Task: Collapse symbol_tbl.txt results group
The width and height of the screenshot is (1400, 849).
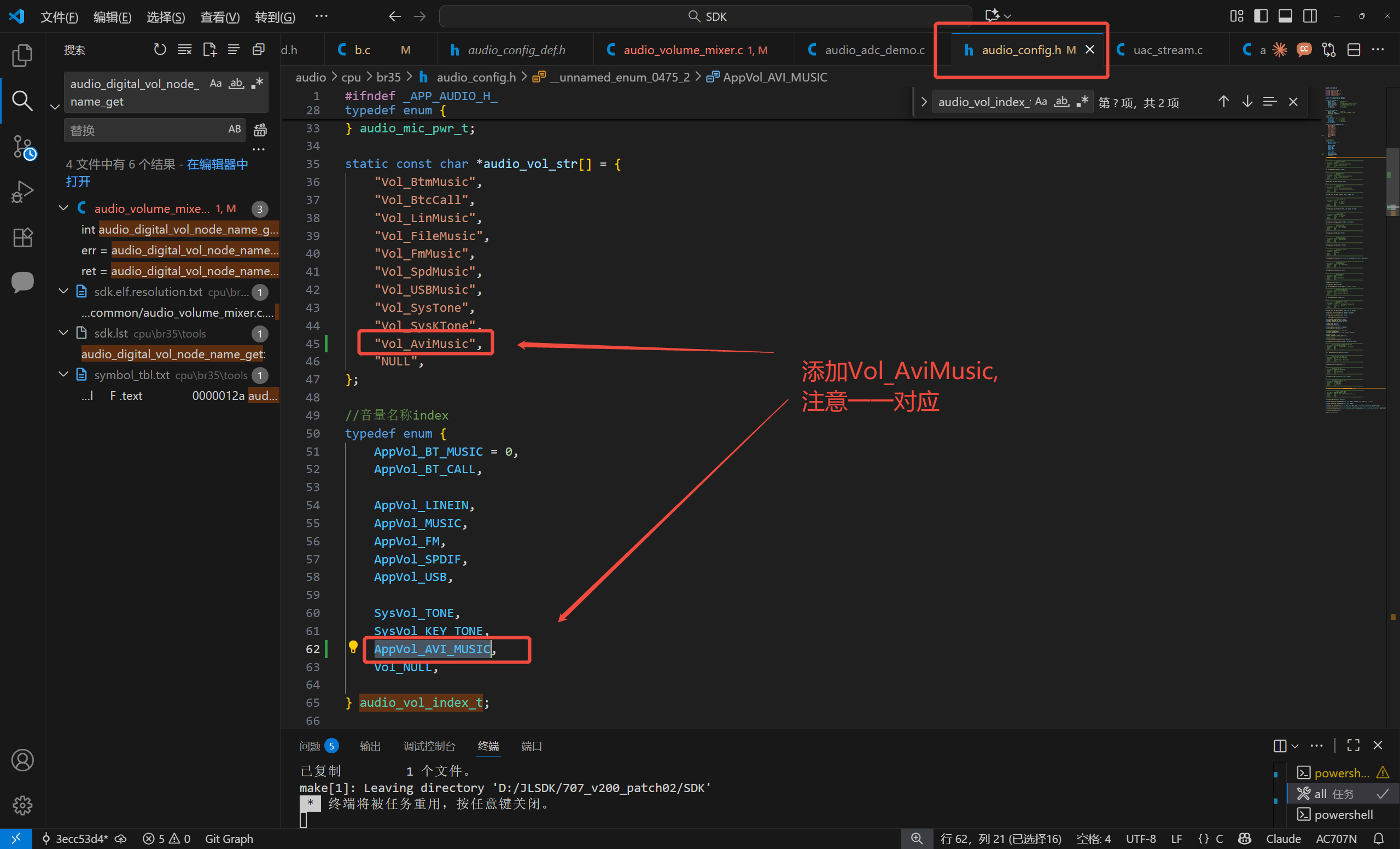Action: point(63,375)
